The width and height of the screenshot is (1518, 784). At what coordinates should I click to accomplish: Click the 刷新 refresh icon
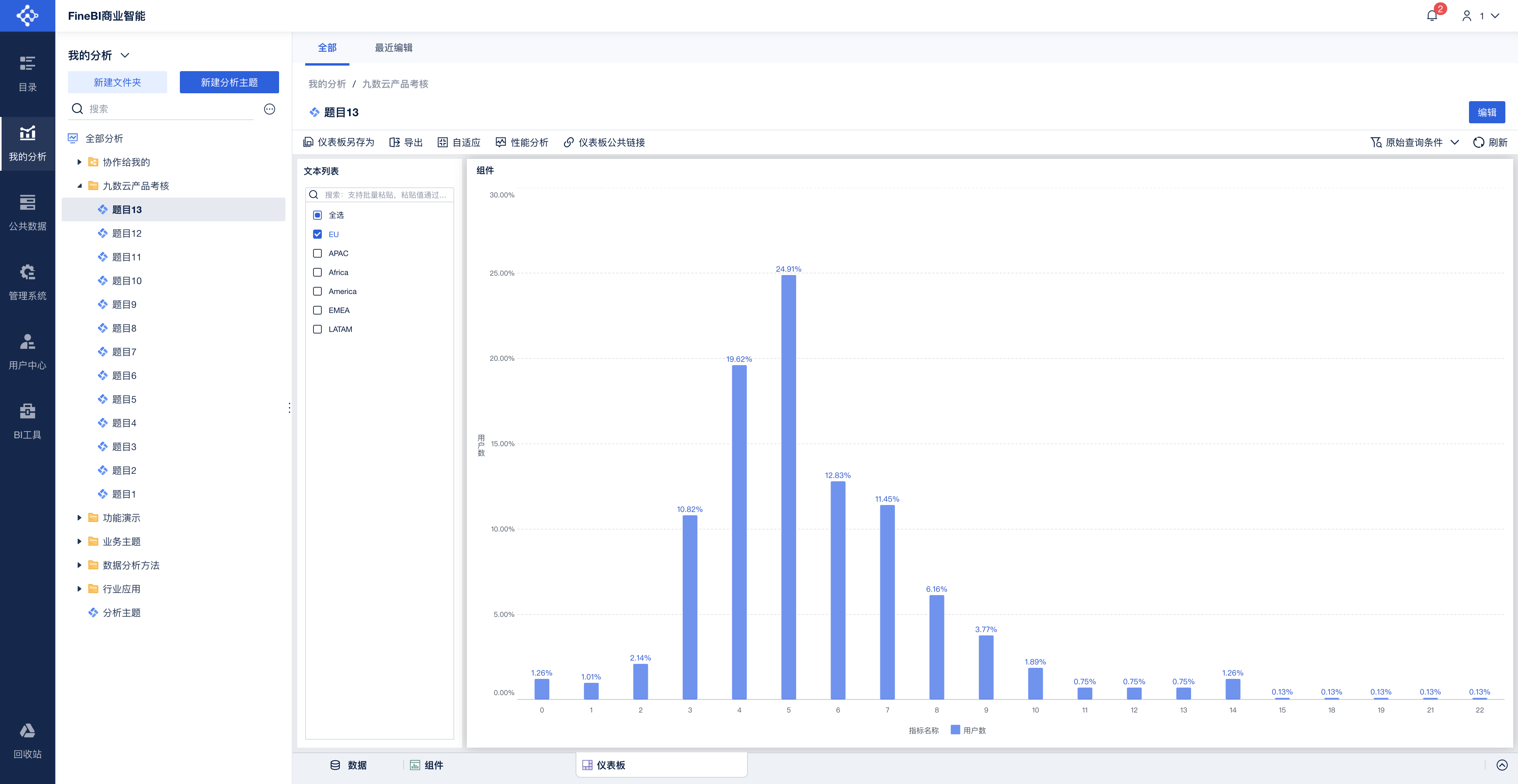(x=1478, y=142)
